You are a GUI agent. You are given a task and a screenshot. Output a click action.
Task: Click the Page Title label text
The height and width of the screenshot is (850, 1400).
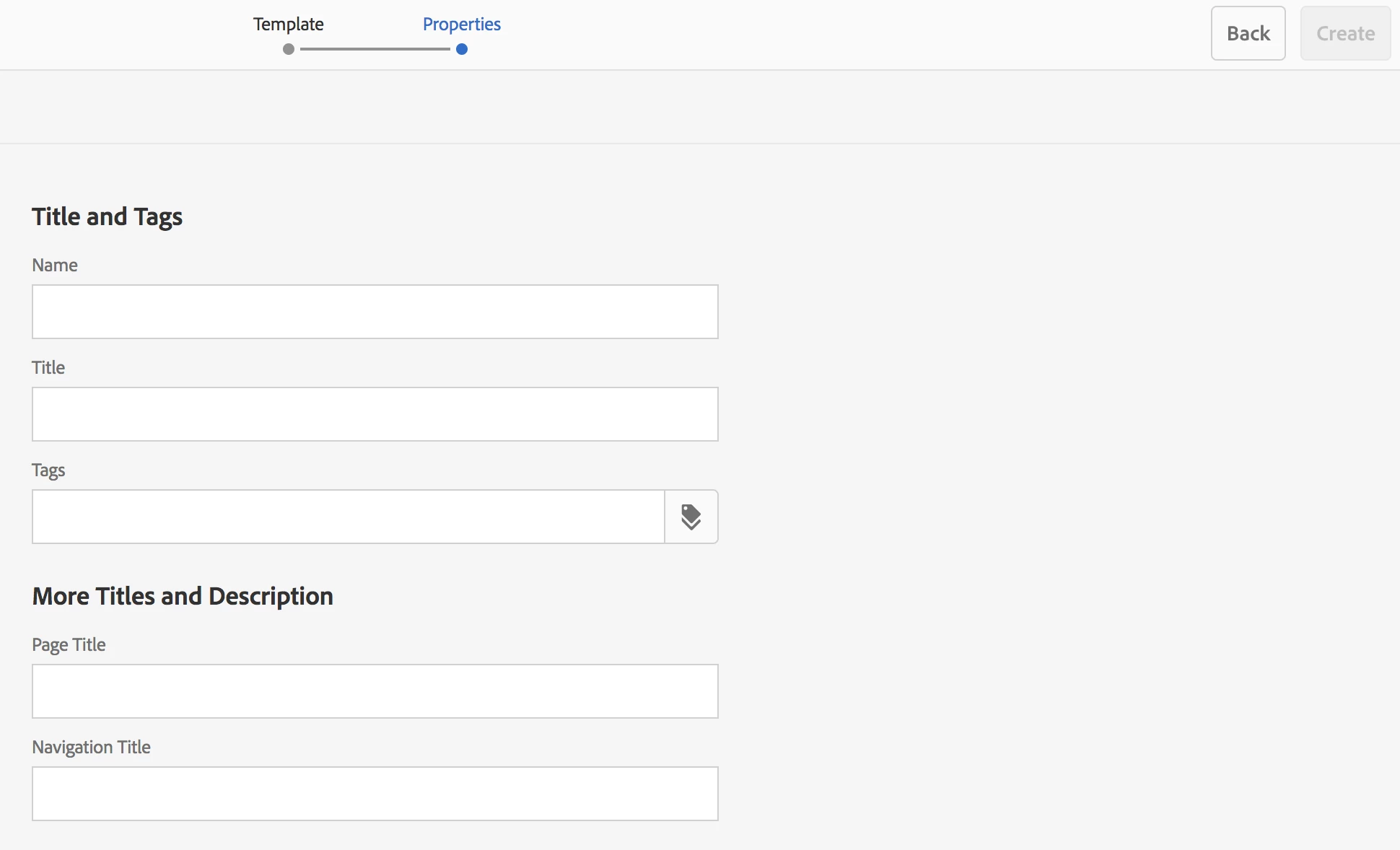(69, 644)
